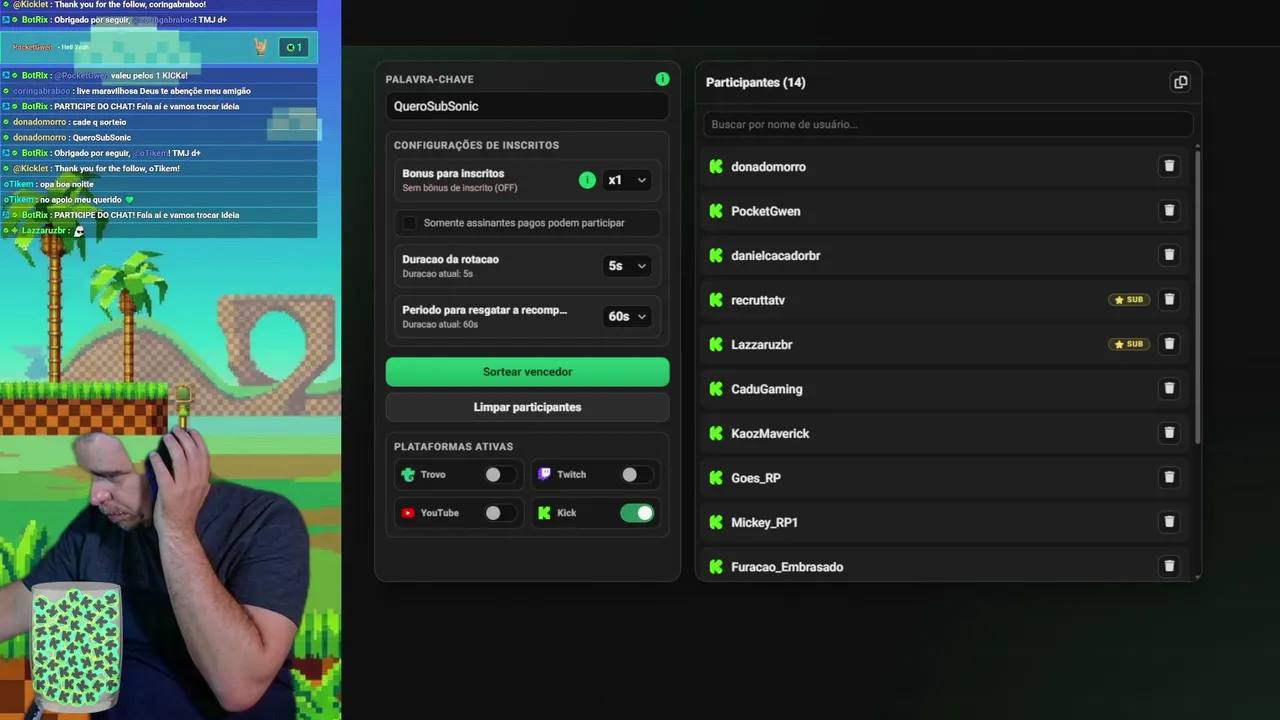Delete participant donadomorro with trash icon
Screen dimensions: 1280x720
(1169, 166)
